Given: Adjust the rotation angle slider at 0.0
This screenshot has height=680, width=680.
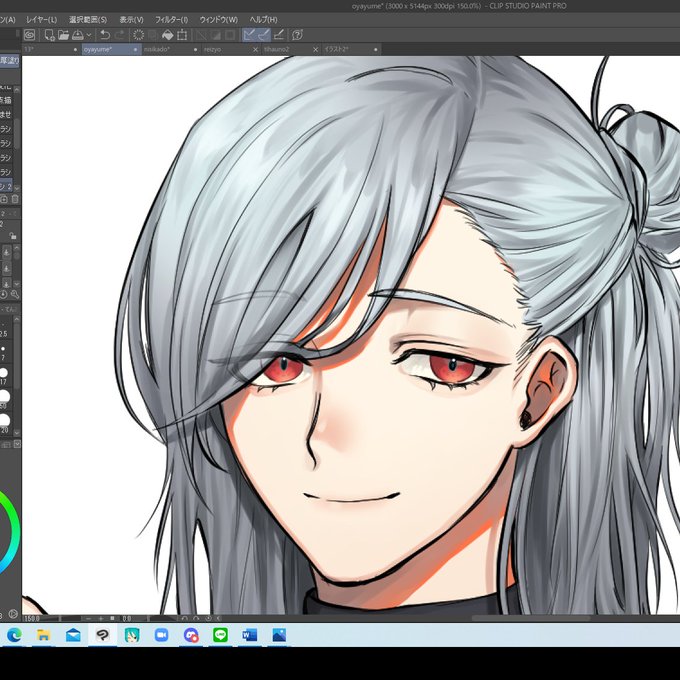Looking at the screenshot, I should (x=147, y=619).
